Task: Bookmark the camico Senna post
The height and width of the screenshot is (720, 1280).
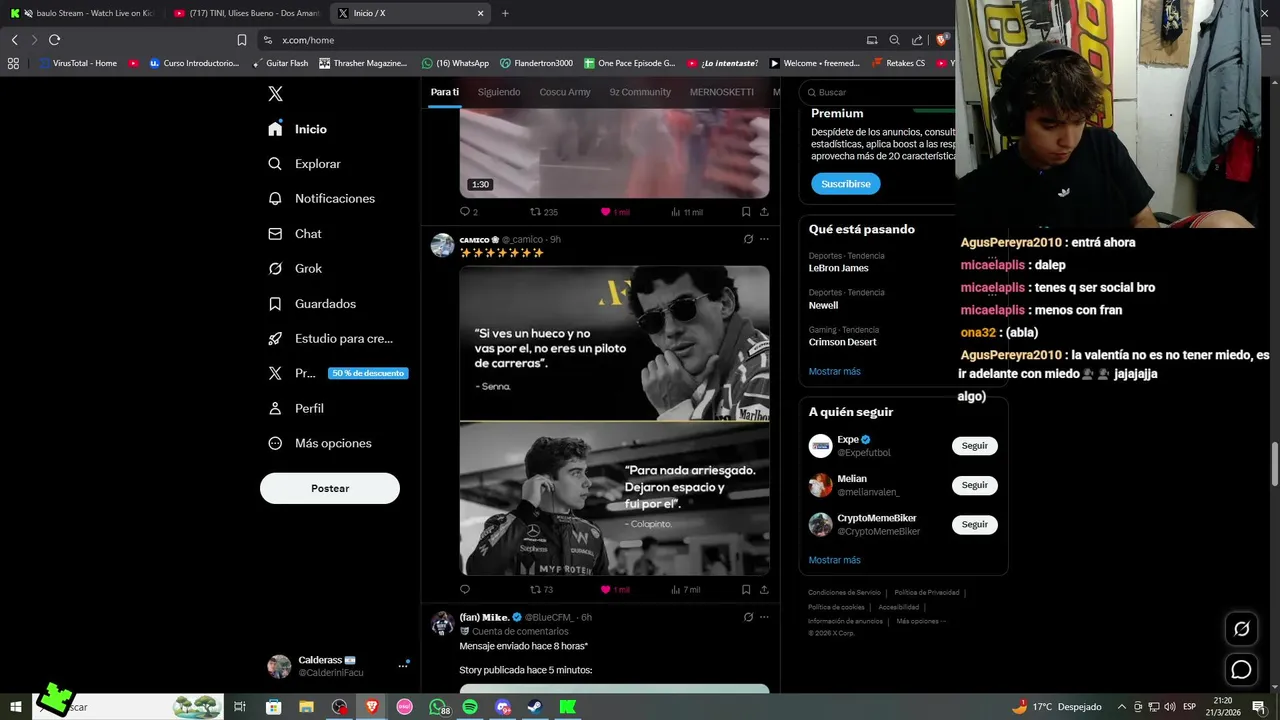Action: point(746,590)
